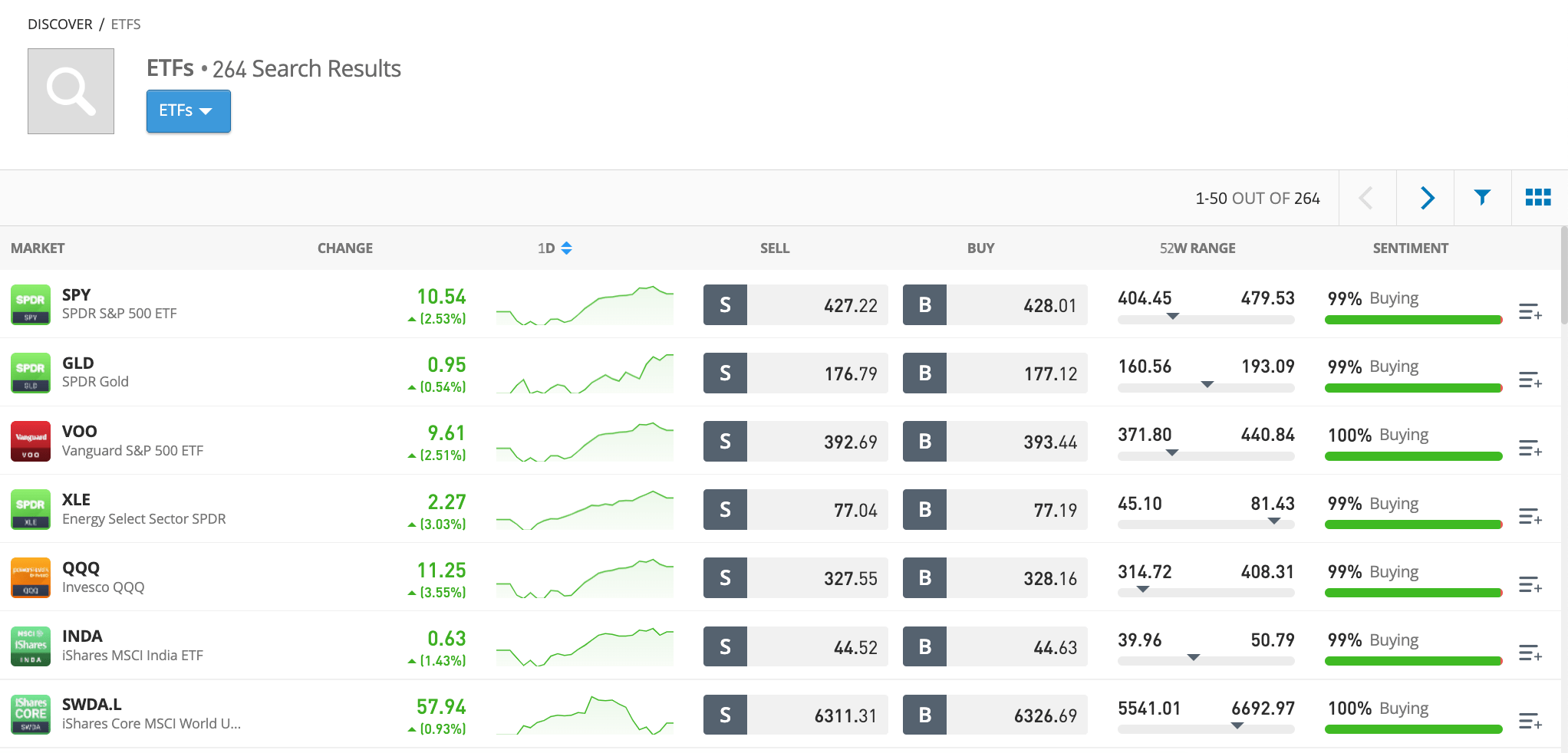The height and width of the screenshot is (753, 1568).
Task: Open the filter funnel icon
Action: click(1483, 198)
